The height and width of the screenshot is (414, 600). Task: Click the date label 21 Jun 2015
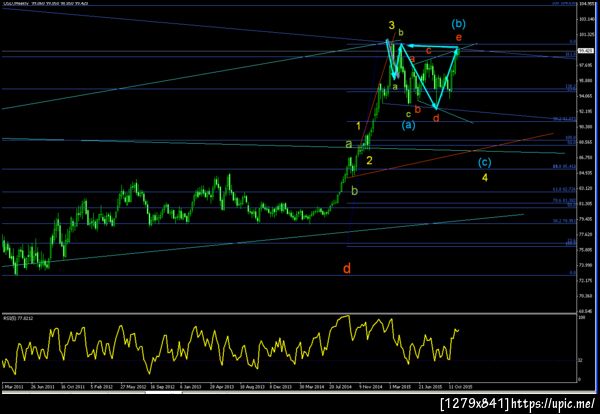(x=430, y=387)
